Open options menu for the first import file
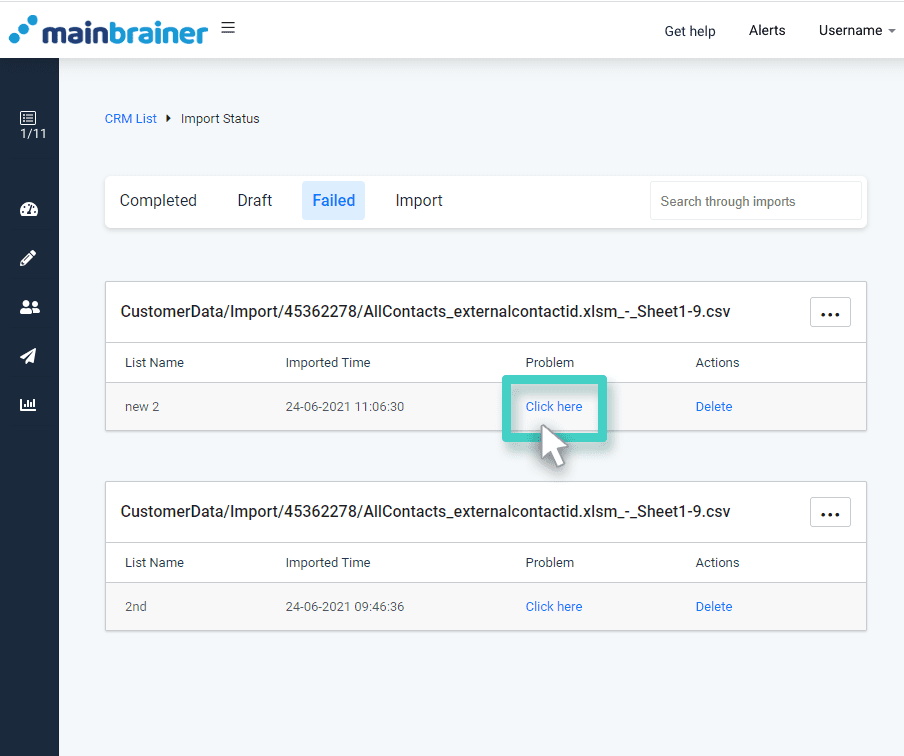 (830, 312)
